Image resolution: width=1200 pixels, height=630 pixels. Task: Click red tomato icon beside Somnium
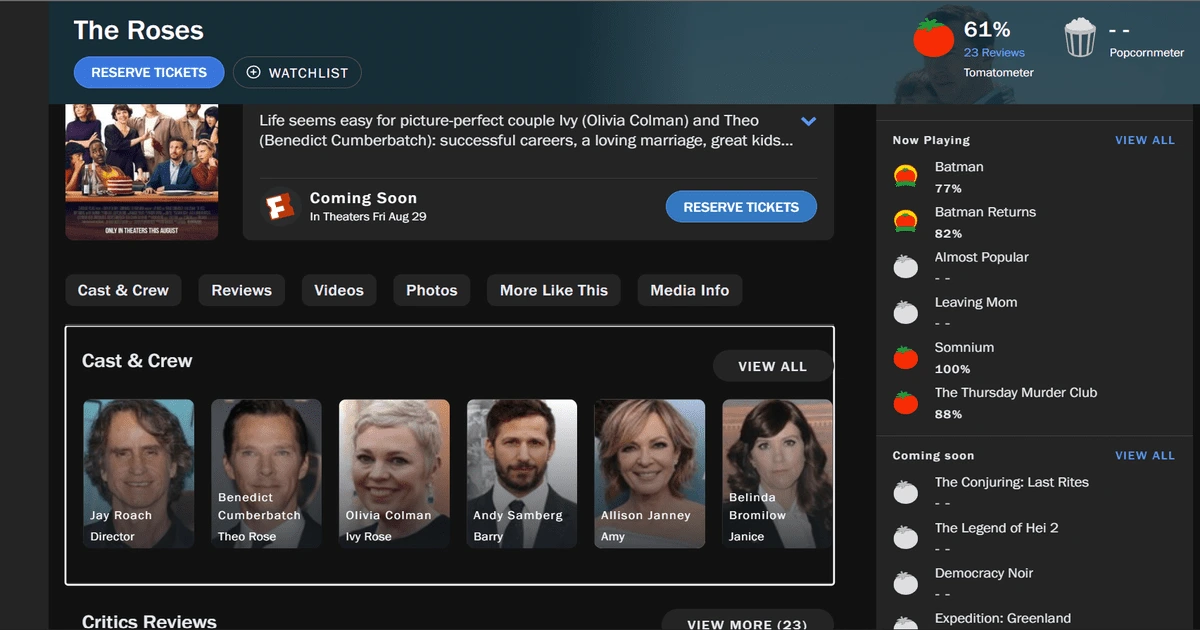tap(906, 357)
